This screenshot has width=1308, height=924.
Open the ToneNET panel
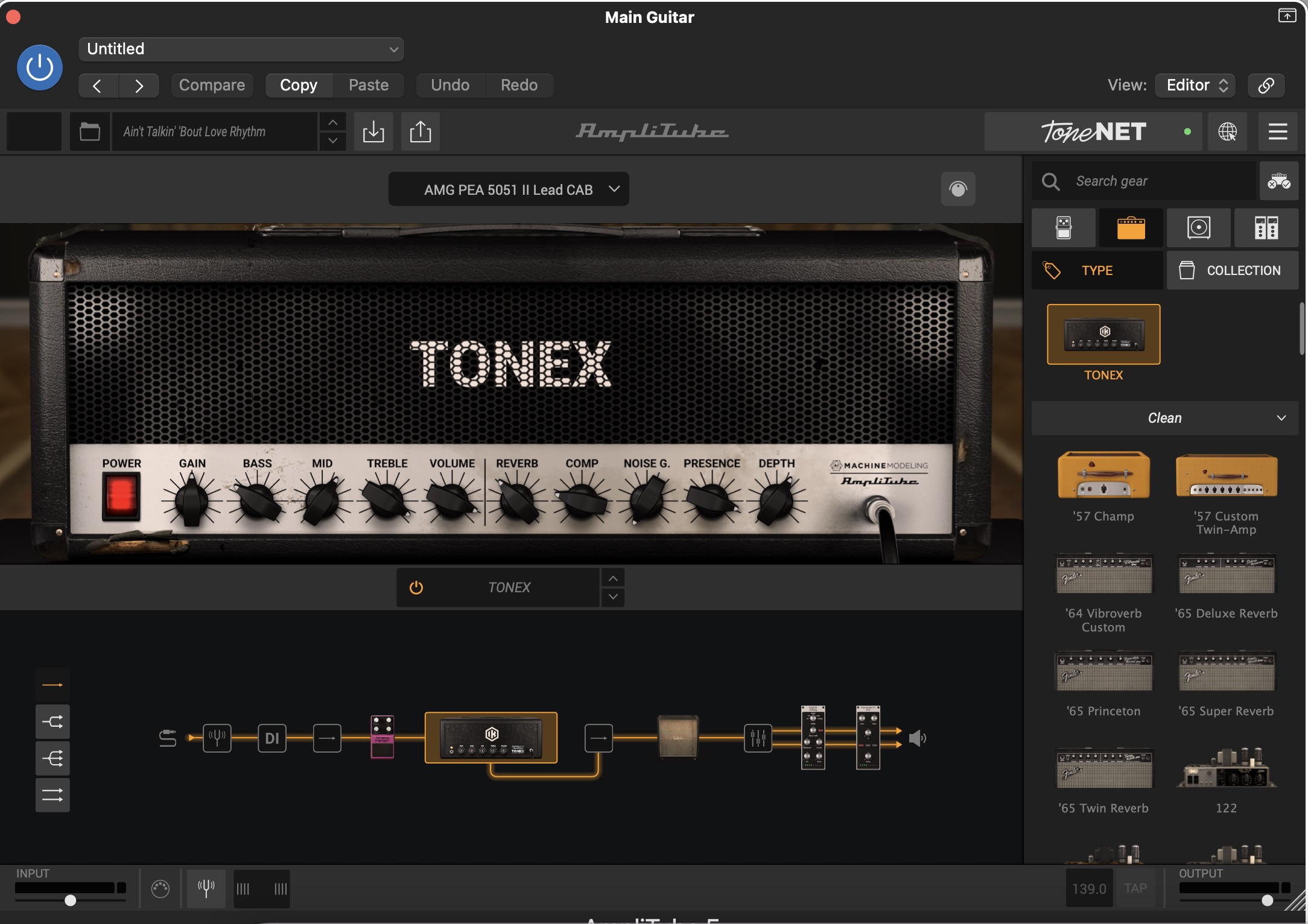click(x=1093, y=131)
